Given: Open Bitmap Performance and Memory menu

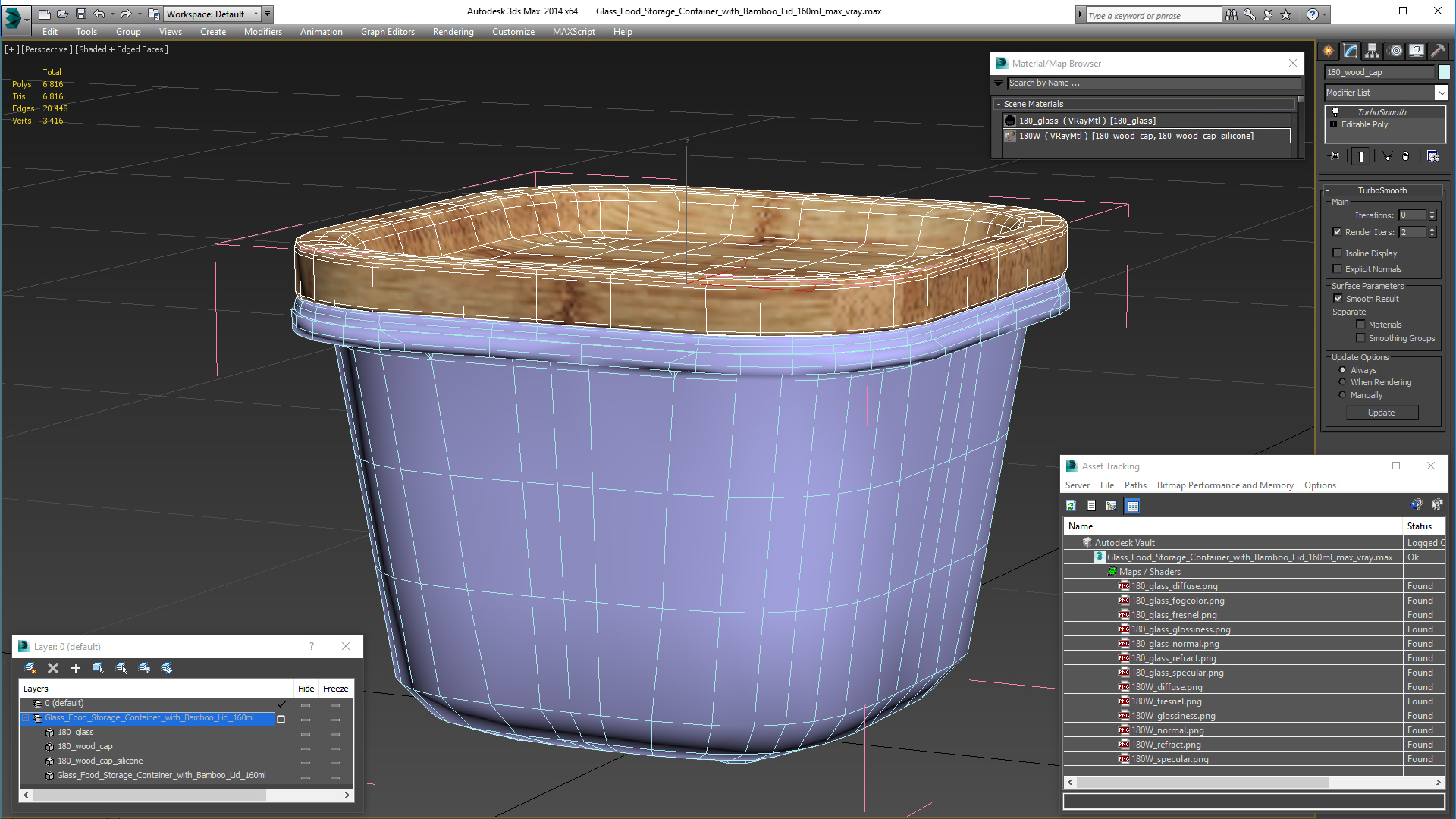Looking at the screenshot, I should [1225, 485].
